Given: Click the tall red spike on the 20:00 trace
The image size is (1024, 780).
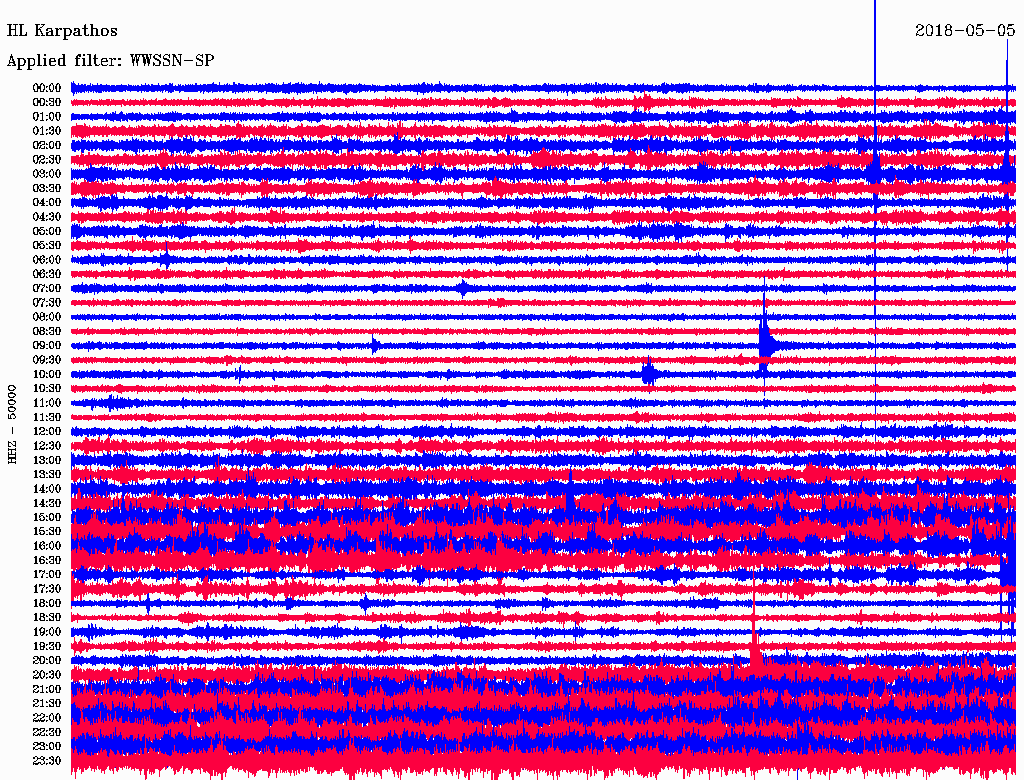Looking at the screenshot, I should [x=755, y=621].
